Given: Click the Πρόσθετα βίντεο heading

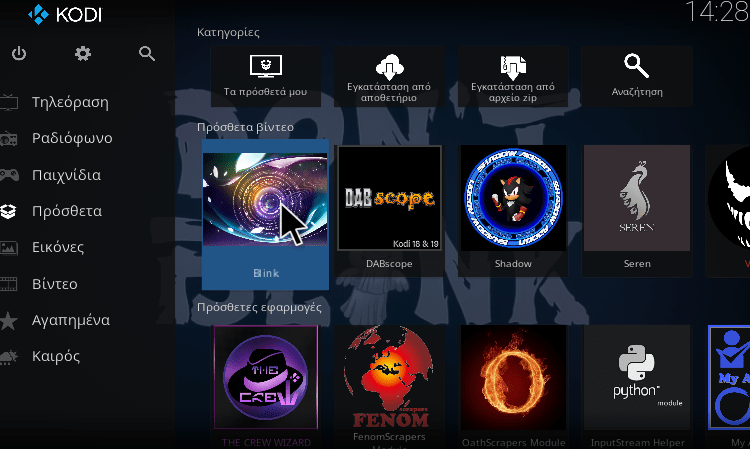Looking at the screenshot, I should [x=245, y=127].
